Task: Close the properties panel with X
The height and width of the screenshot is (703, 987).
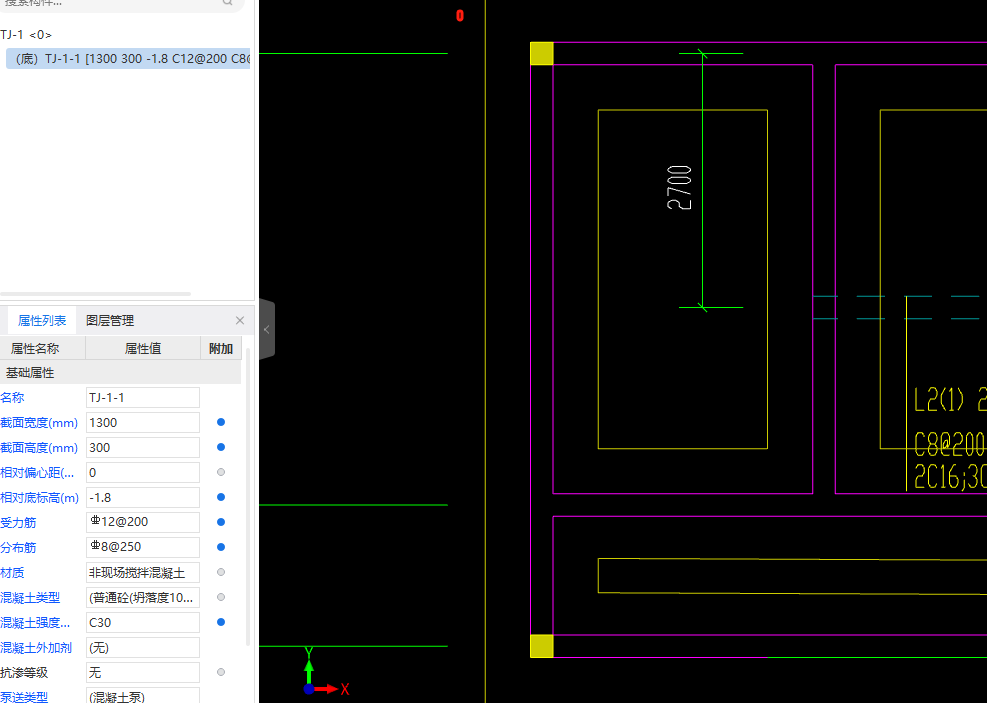Action: (240, 320)
